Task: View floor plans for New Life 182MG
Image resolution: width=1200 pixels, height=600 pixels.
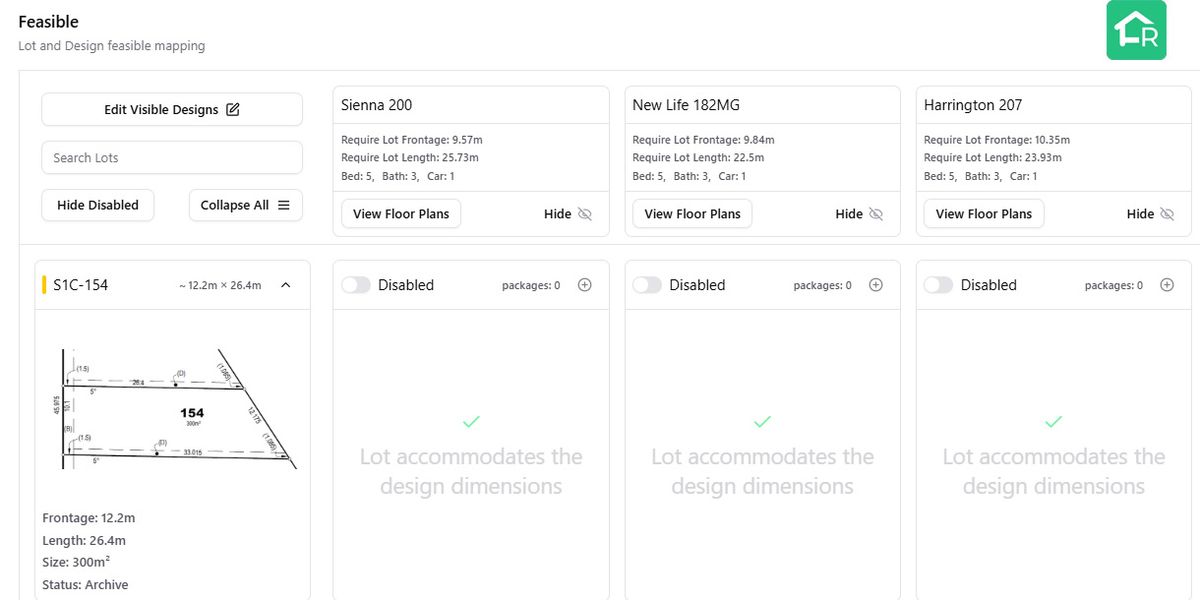Action: tap(691, 213)
